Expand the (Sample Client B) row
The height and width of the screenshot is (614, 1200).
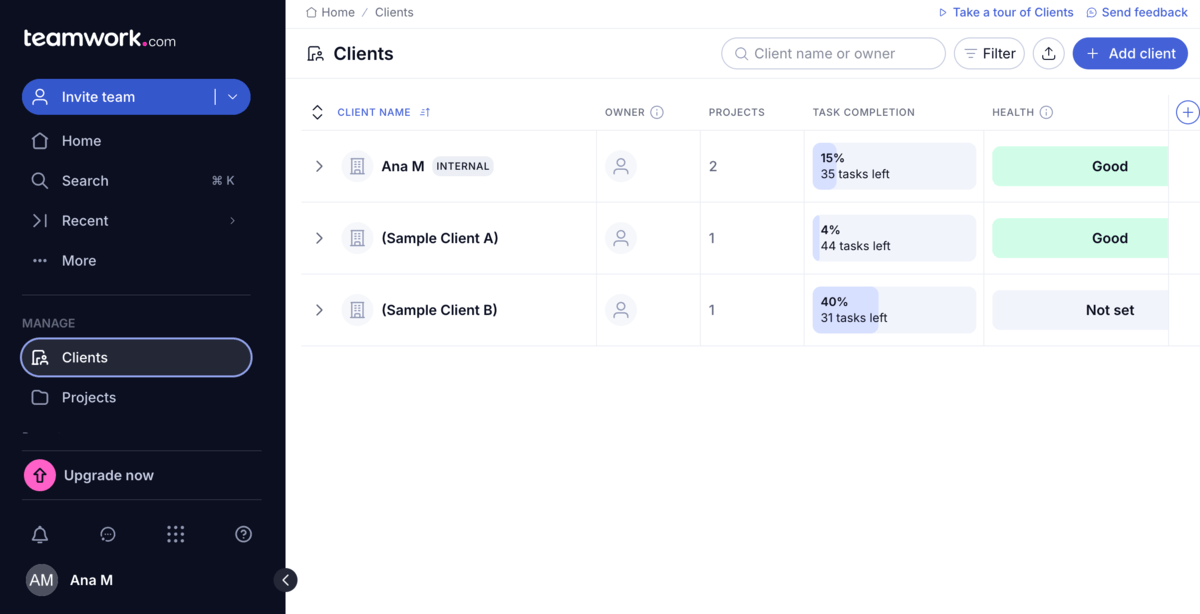click(319, 310)
